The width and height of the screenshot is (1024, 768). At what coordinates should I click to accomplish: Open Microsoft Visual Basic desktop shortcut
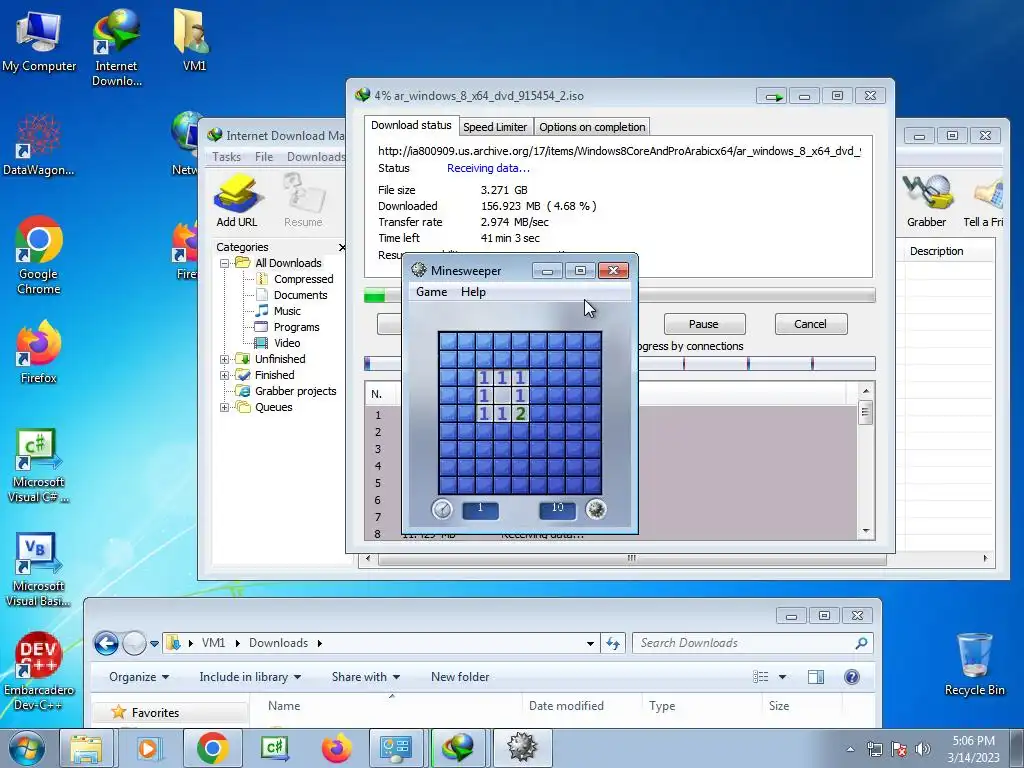click(x=39, y=569)
